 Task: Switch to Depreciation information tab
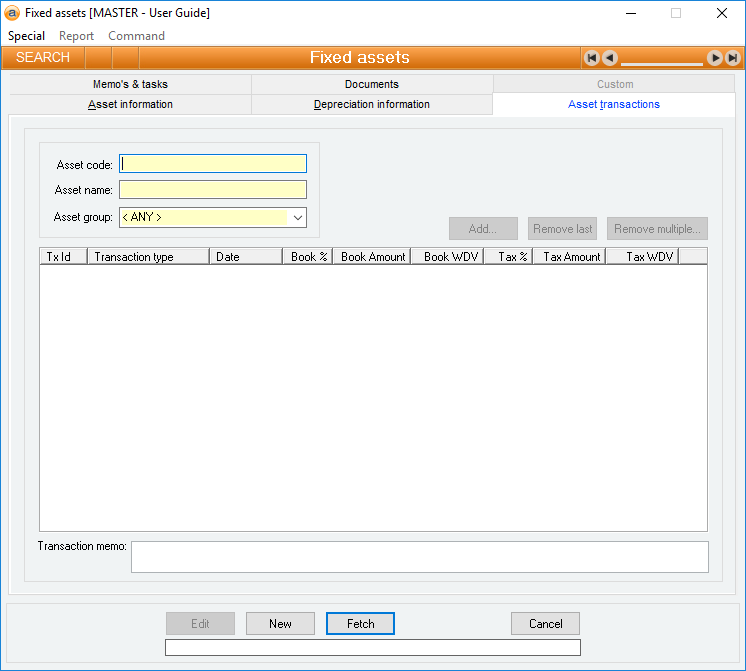[x=372, y=105]
